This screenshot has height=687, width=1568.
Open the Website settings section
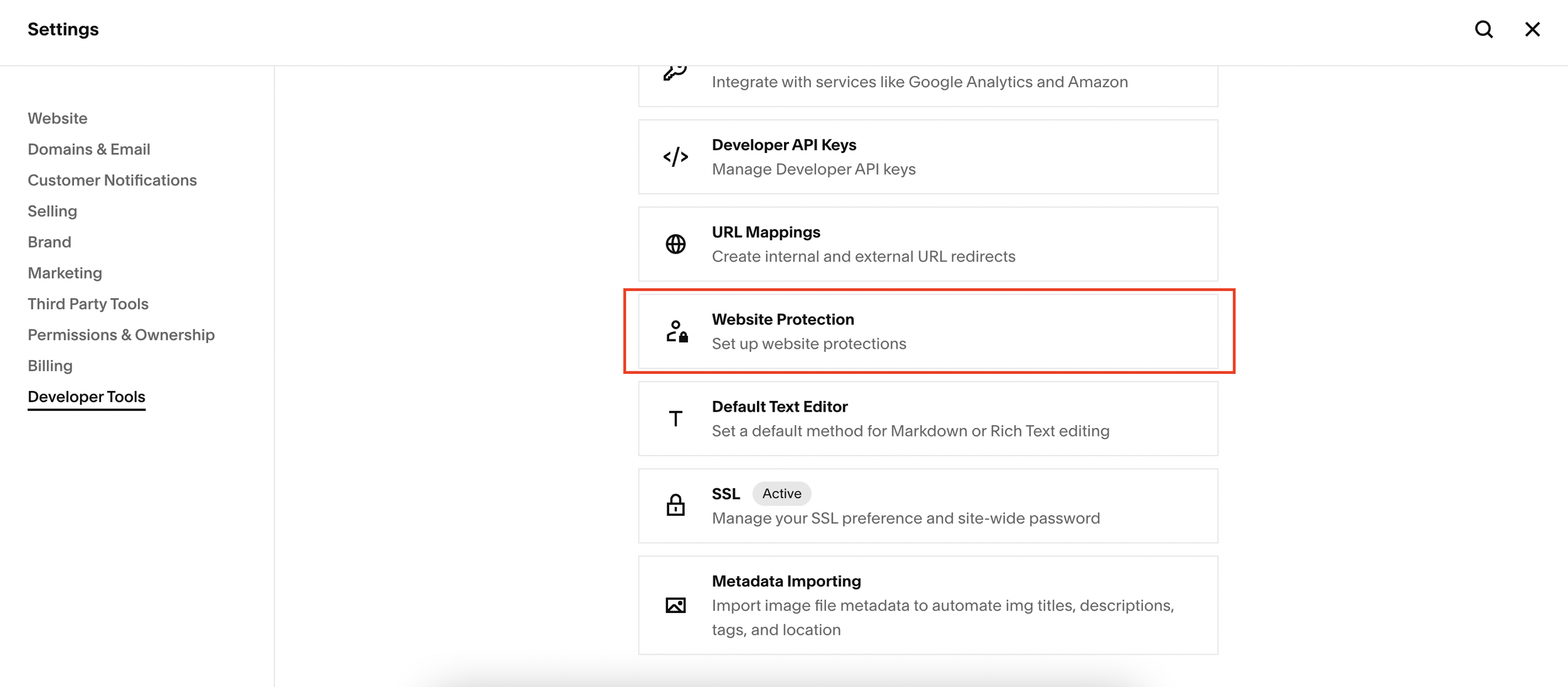[x=58, y=119]
